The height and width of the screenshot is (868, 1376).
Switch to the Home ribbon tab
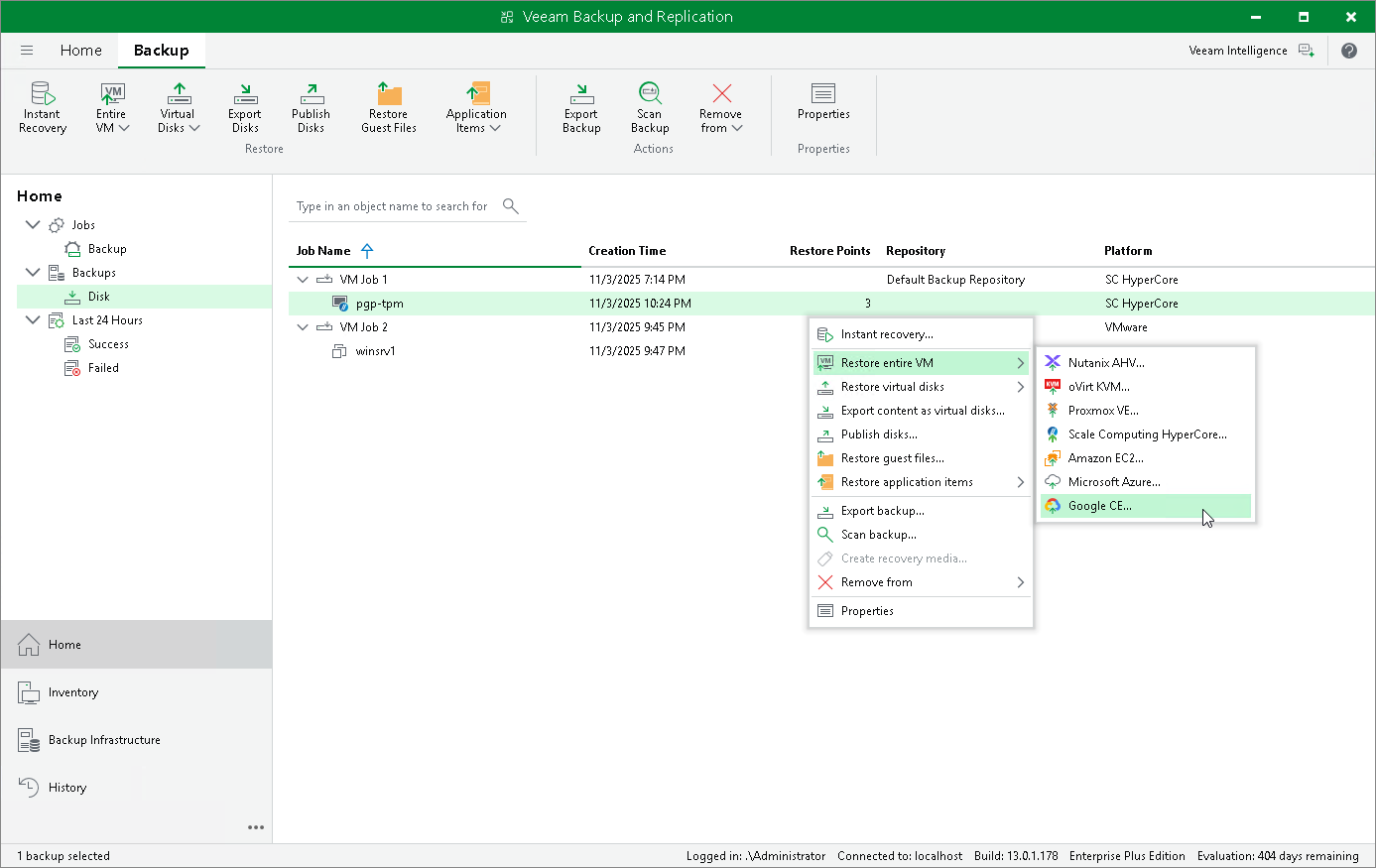click(x=80, y=51)
